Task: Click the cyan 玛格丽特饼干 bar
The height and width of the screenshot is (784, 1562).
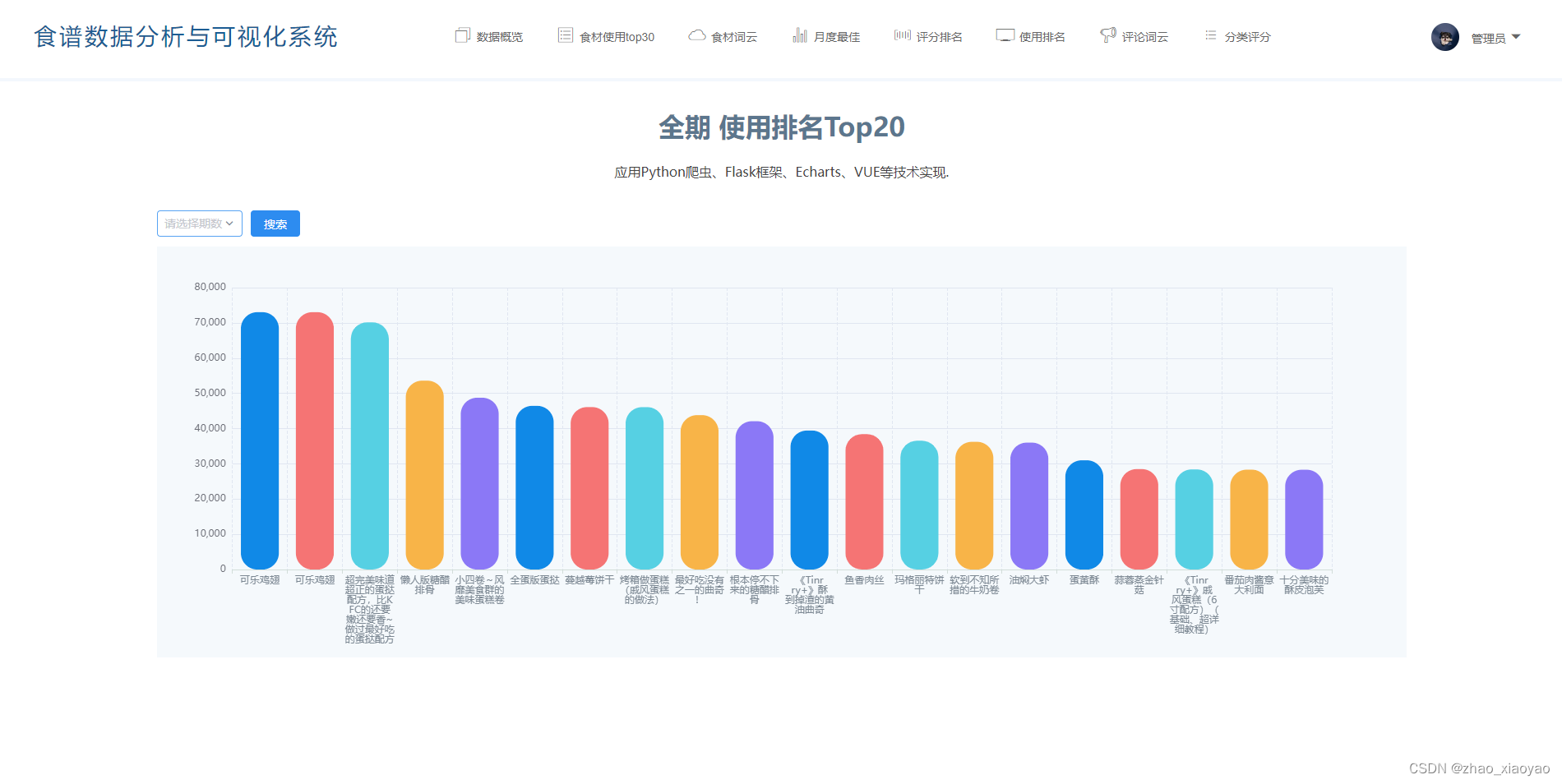Action: (x=919, y=505)
